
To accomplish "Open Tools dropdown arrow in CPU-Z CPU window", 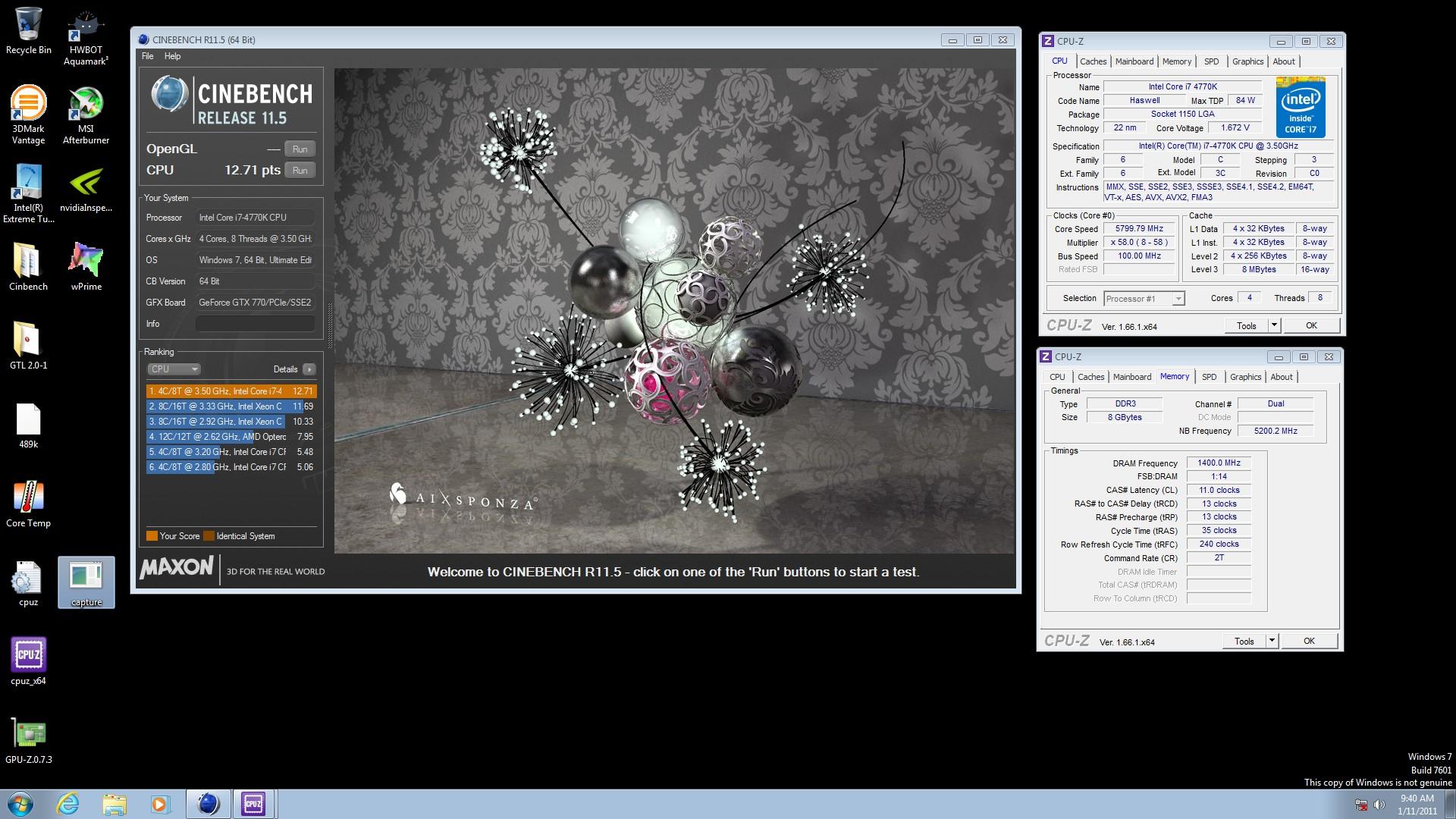I will tap(1274, 325).
